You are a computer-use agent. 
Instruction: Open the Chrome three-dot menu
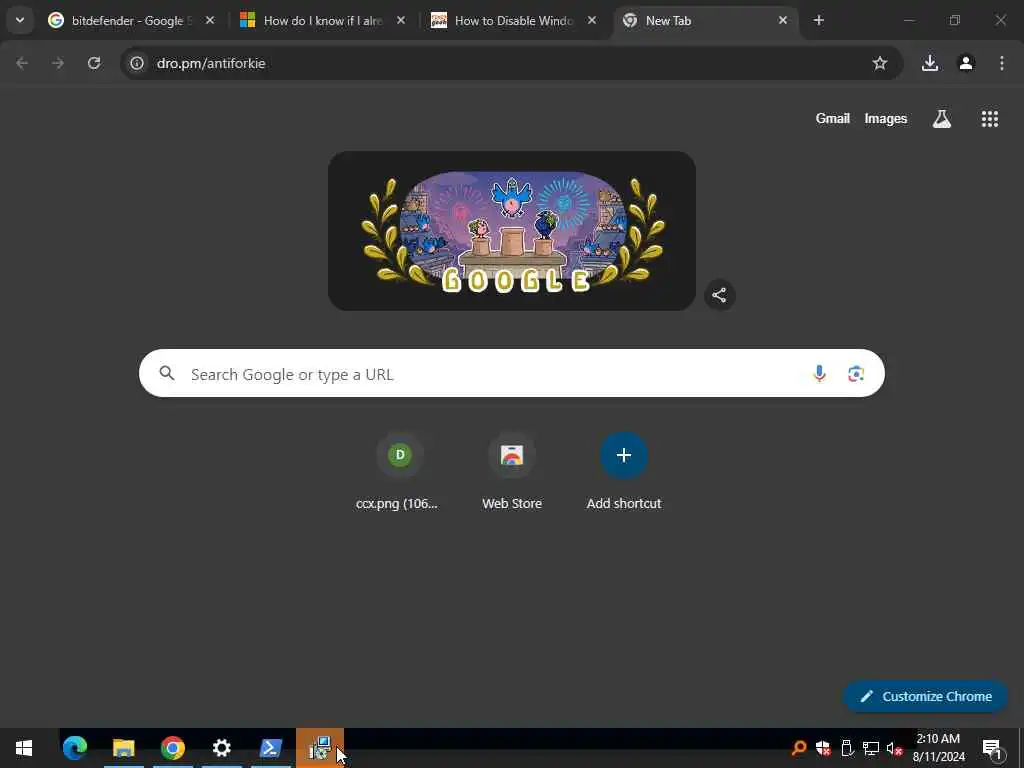click(x=1002, y=63)
